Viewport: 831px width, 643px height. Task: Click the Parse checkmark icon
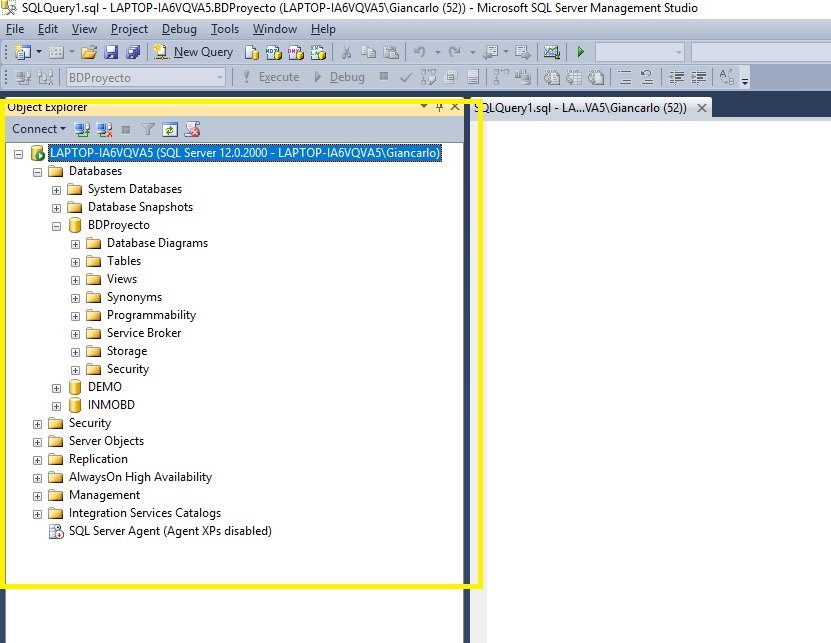[x=406, y=78]
